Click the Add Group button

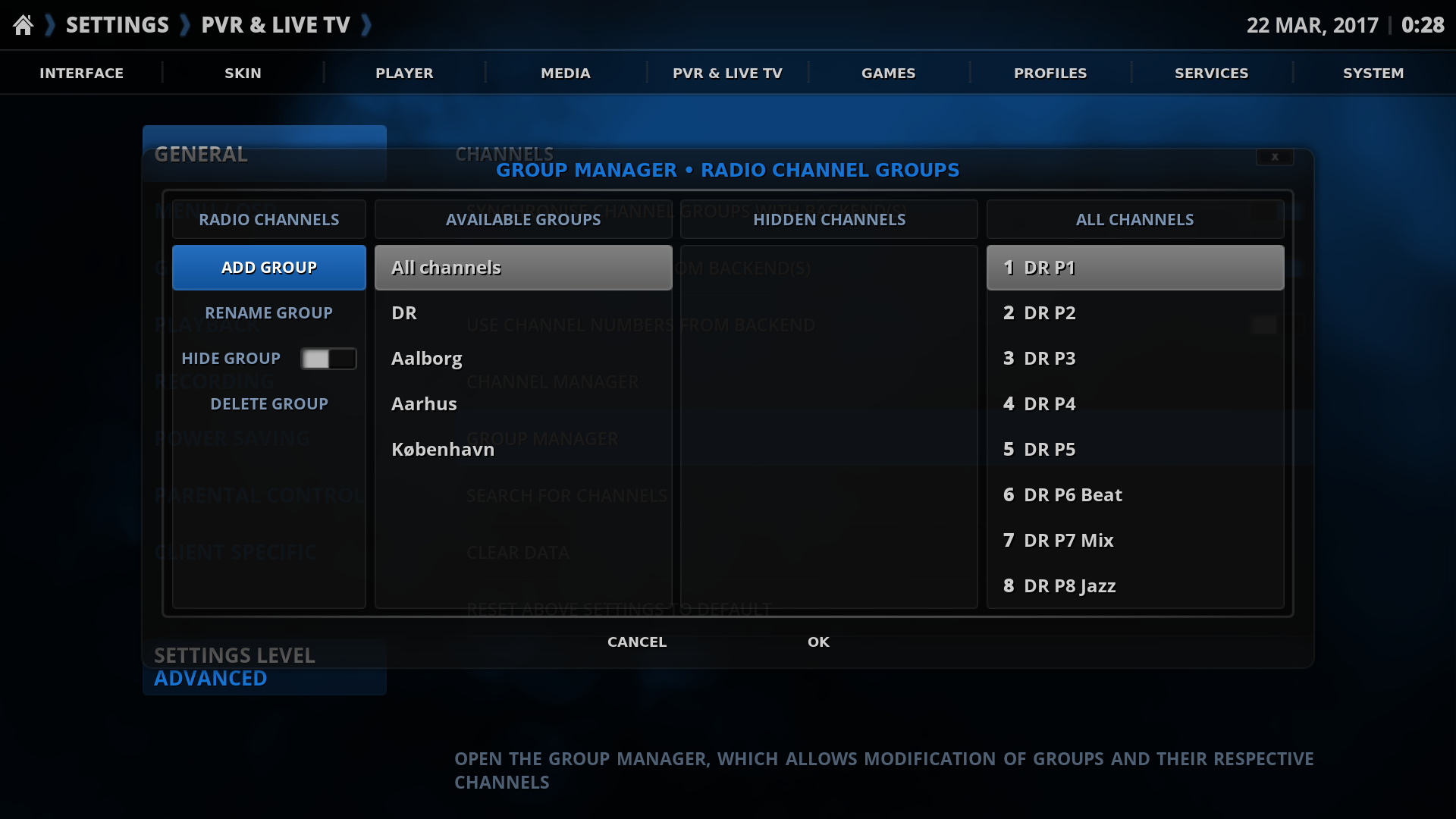tap(269, 268)
